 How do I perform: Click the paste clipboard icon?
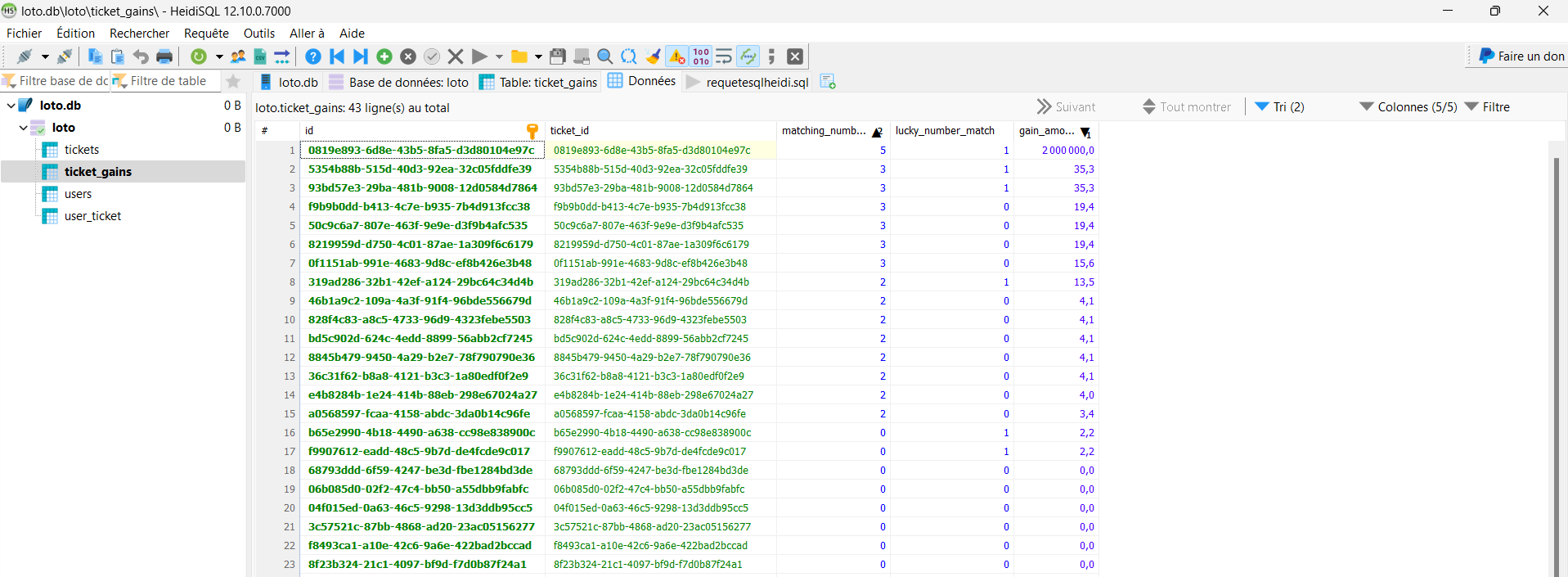118,56
